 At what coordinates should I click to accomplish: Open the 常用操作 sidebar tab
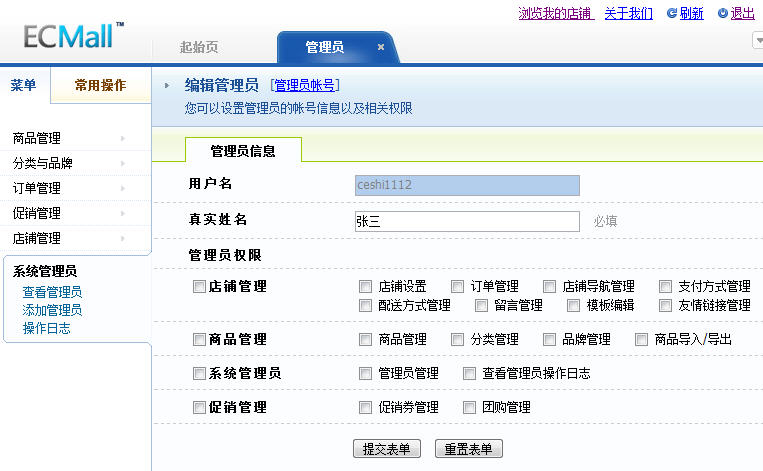click(x=100, y=86)
